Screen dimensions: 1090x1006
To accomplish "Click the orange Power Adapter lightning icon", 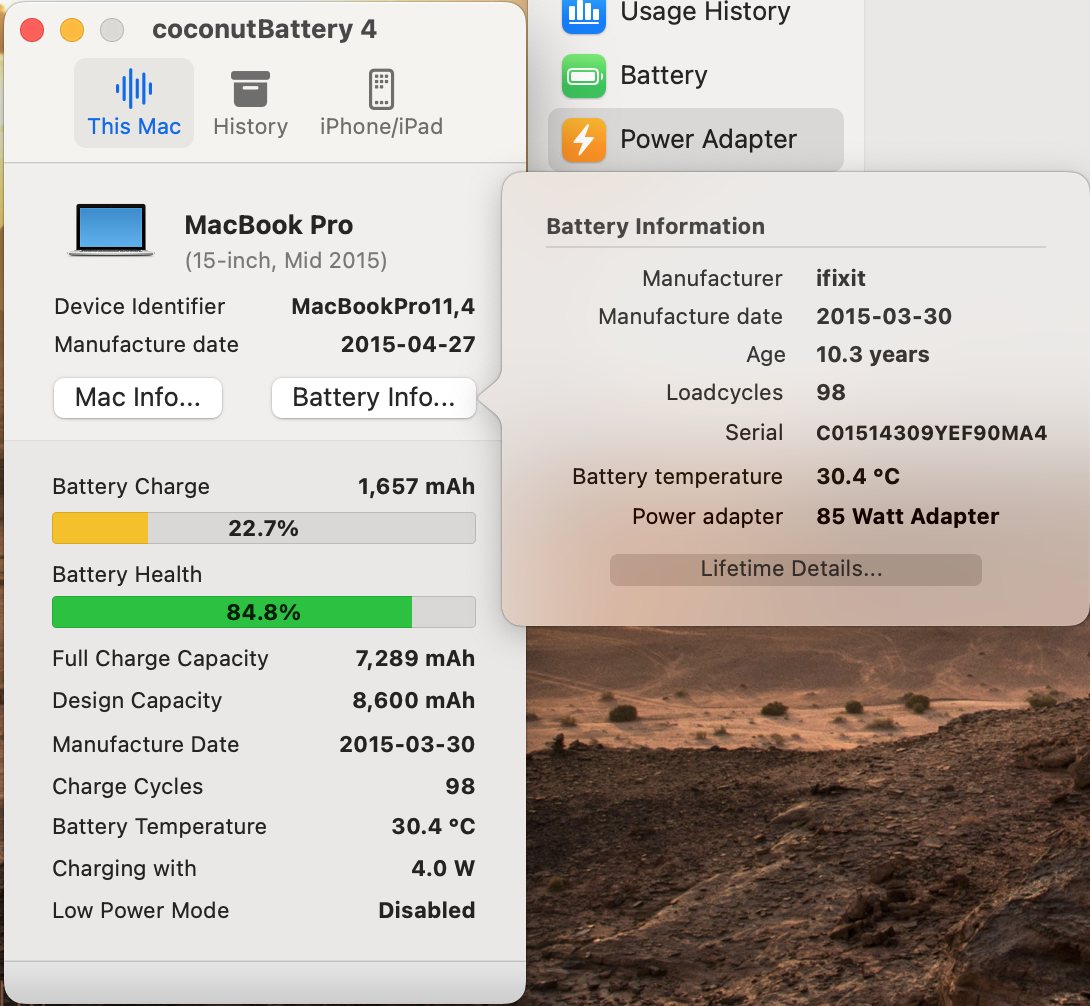I will pyautogui.click(x=584, y=140).
